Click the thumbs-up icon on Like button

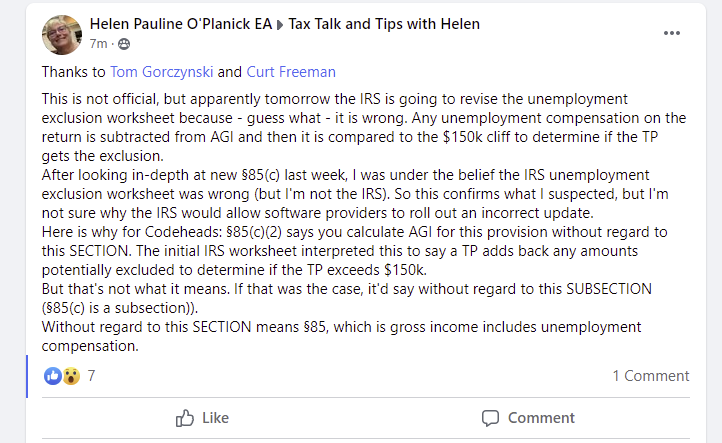[x=185, y=417]
